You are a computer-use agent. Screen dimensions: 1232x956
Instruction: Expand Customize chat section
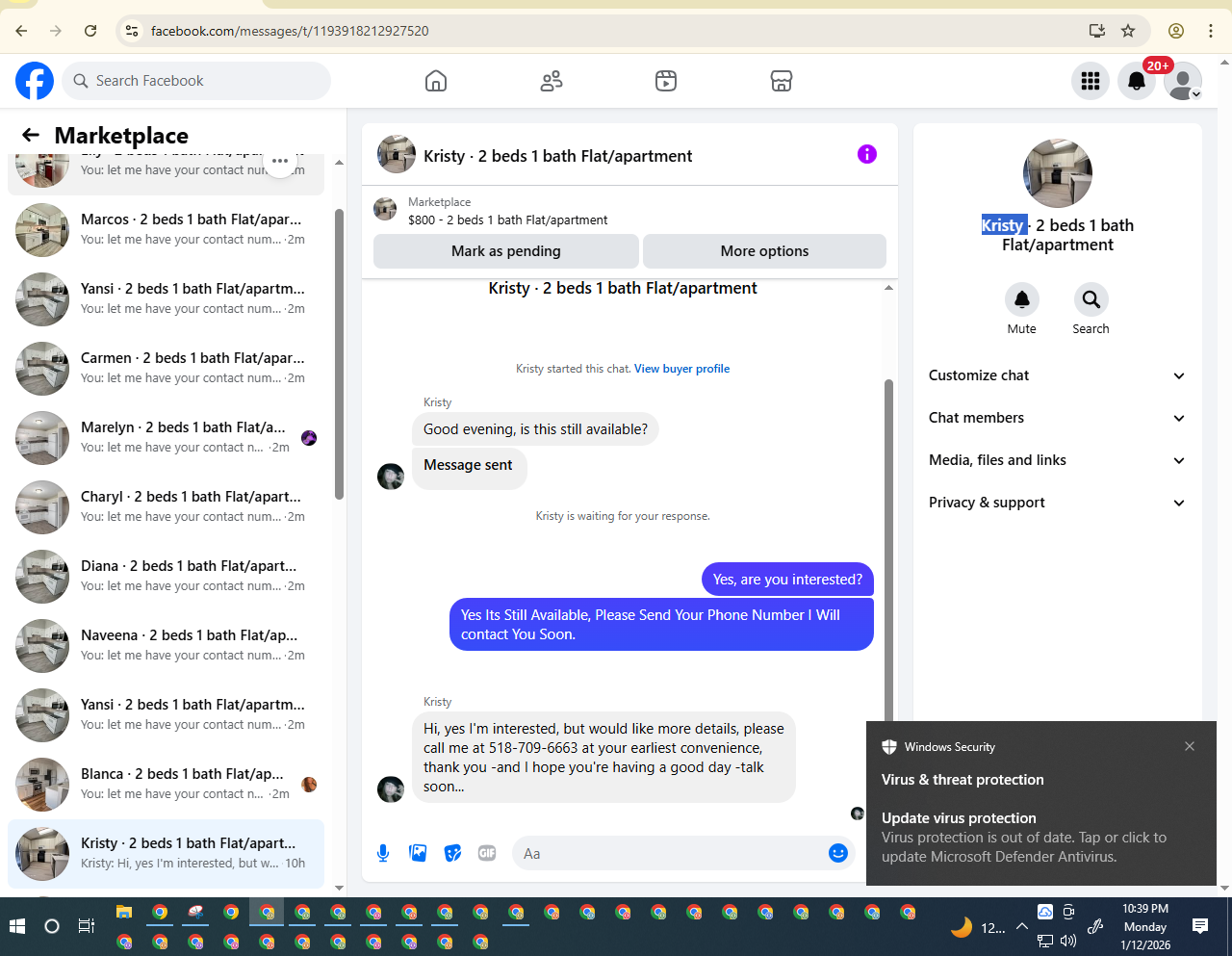point(1057,375)
